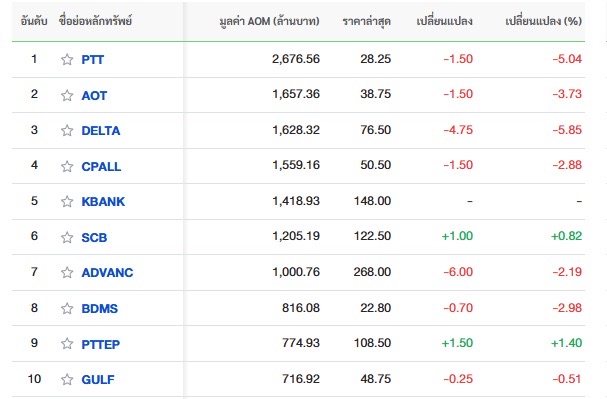Sort by the ราคาล่าสุด column header
The image size is (607, 399).
(367, 21)
